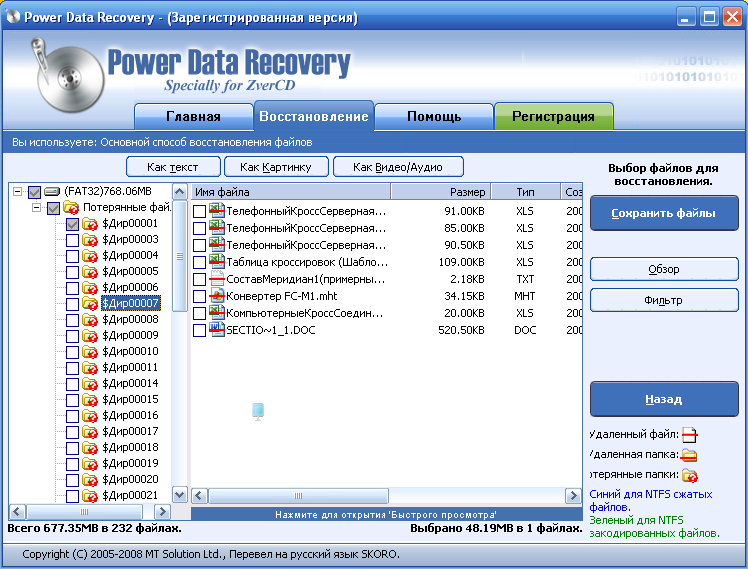
Task: Click the folder tree vertical scrollbar thumb
Action: click(180, 256)
